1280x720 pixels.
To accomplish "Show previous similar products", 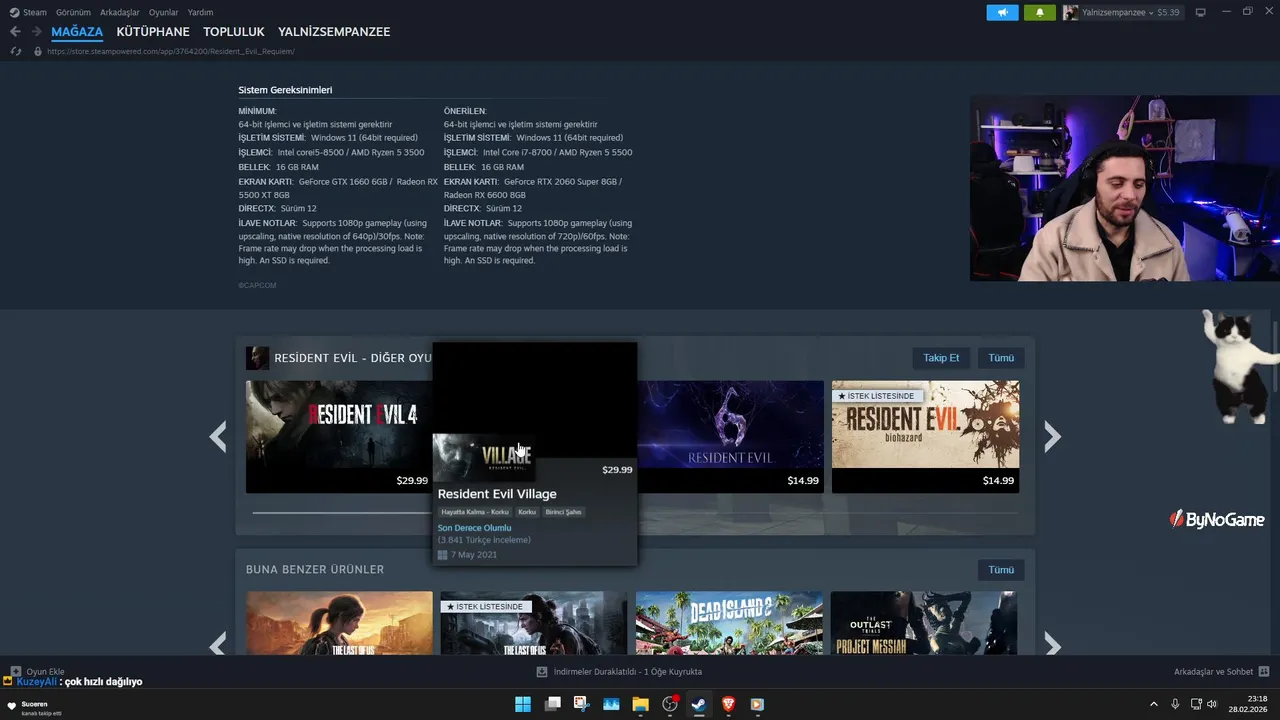I will click(x=218, y=644).
